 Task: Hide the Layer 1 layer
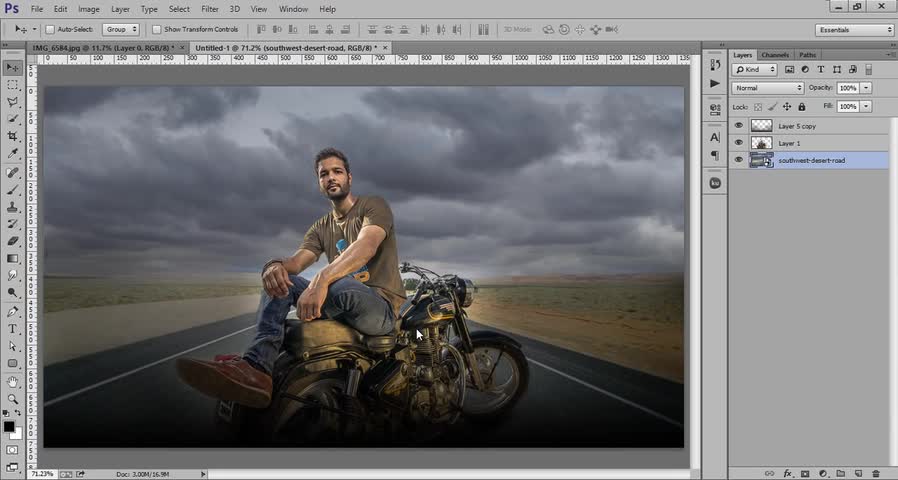pyautogui.click(x=739, y=143)
